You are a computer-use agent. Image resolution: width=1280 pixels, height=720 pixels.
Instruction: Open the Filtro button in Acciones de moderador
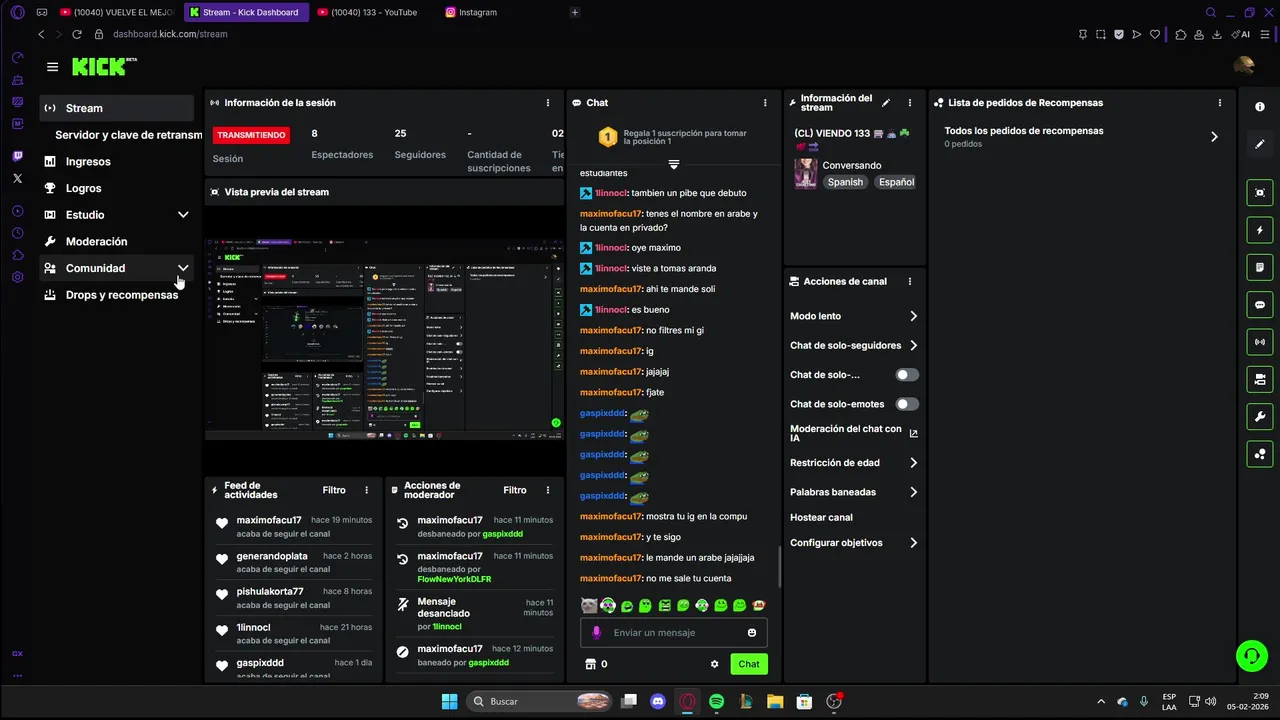515,490
